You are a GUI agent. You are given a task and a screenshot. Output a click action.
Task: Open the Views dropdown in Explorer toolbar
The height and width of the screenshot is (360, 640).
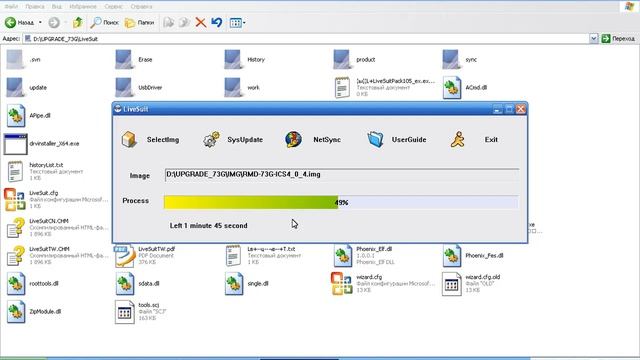point(237,23)
